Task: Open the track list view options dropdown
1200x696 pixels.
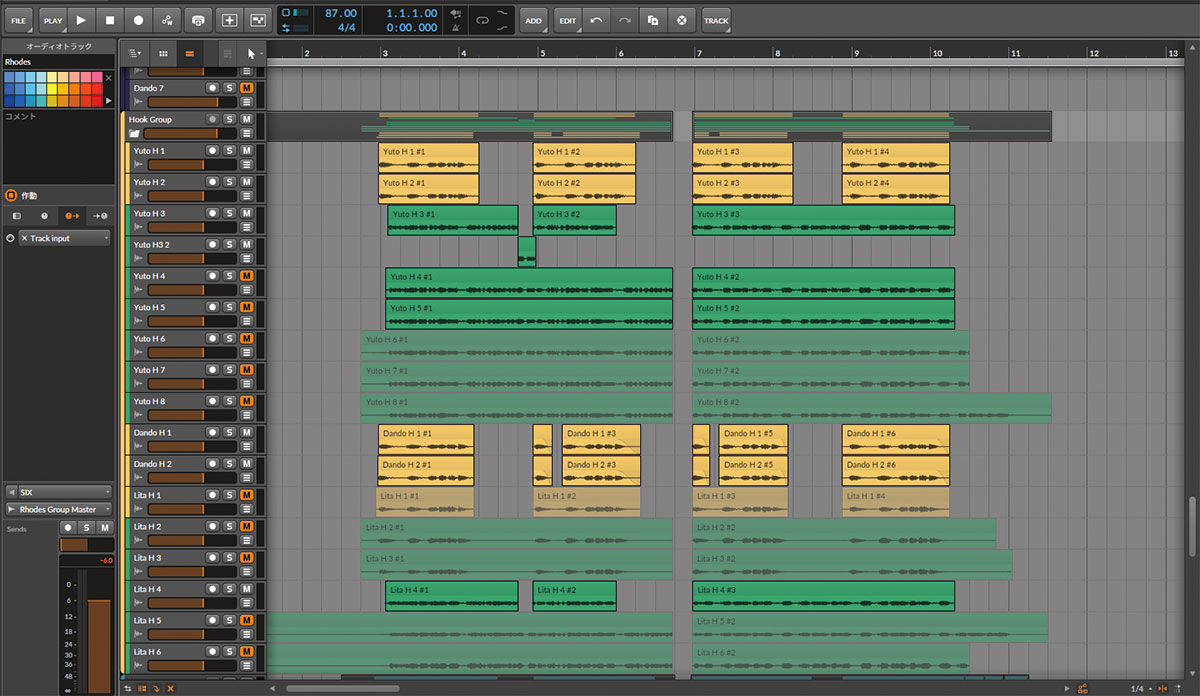Action: point(135,53)
